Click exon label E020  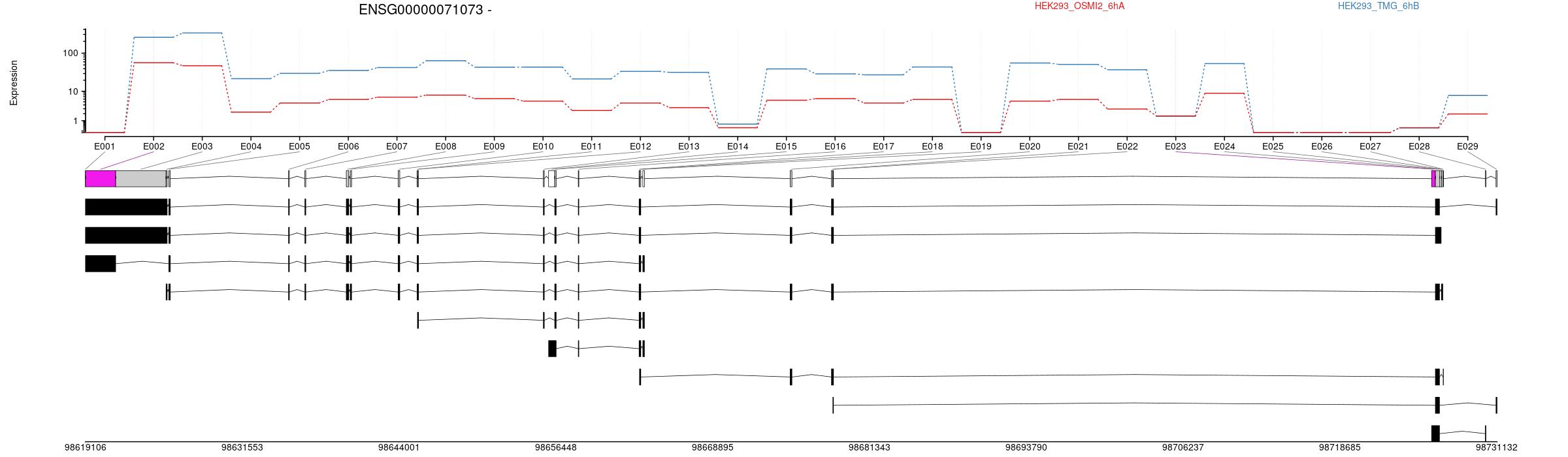tap(1030, 146)
